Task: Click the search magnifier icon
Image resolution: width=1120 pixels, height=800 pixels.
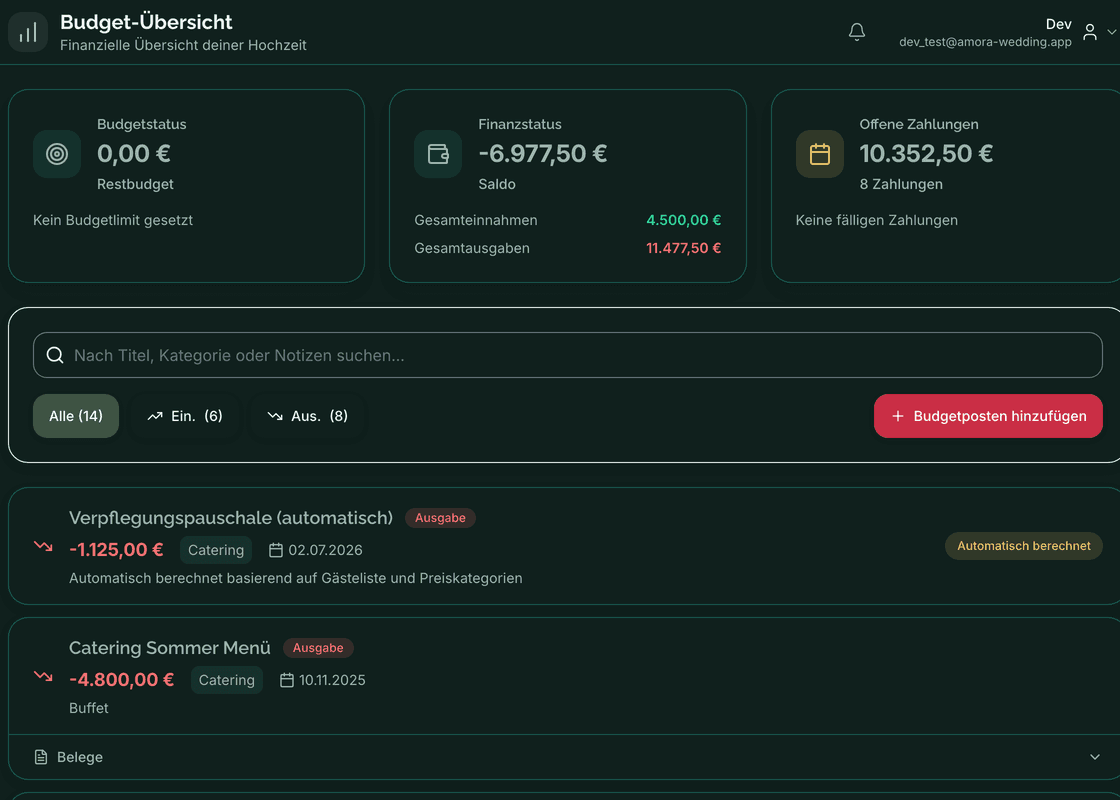Action: [x=55, y=355]
